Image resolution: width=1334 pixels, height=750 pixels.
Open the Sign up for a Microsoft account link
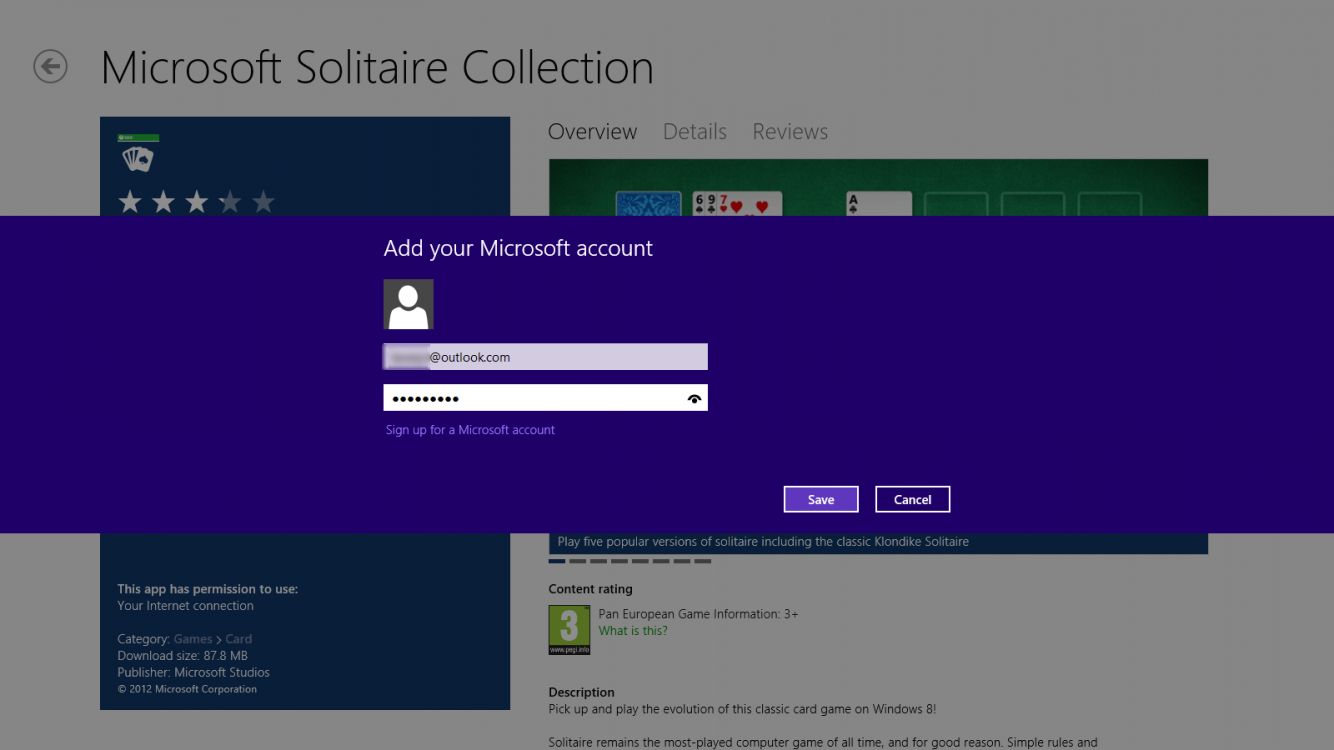(470, 429)
